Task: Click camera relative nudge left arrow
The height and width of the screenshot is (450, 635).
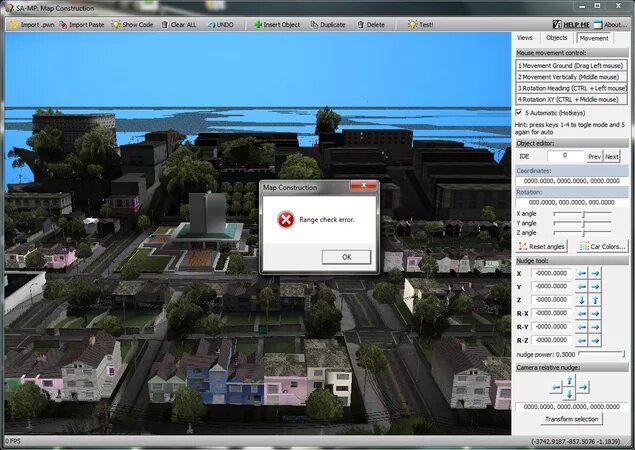Action: coord(556,388)
